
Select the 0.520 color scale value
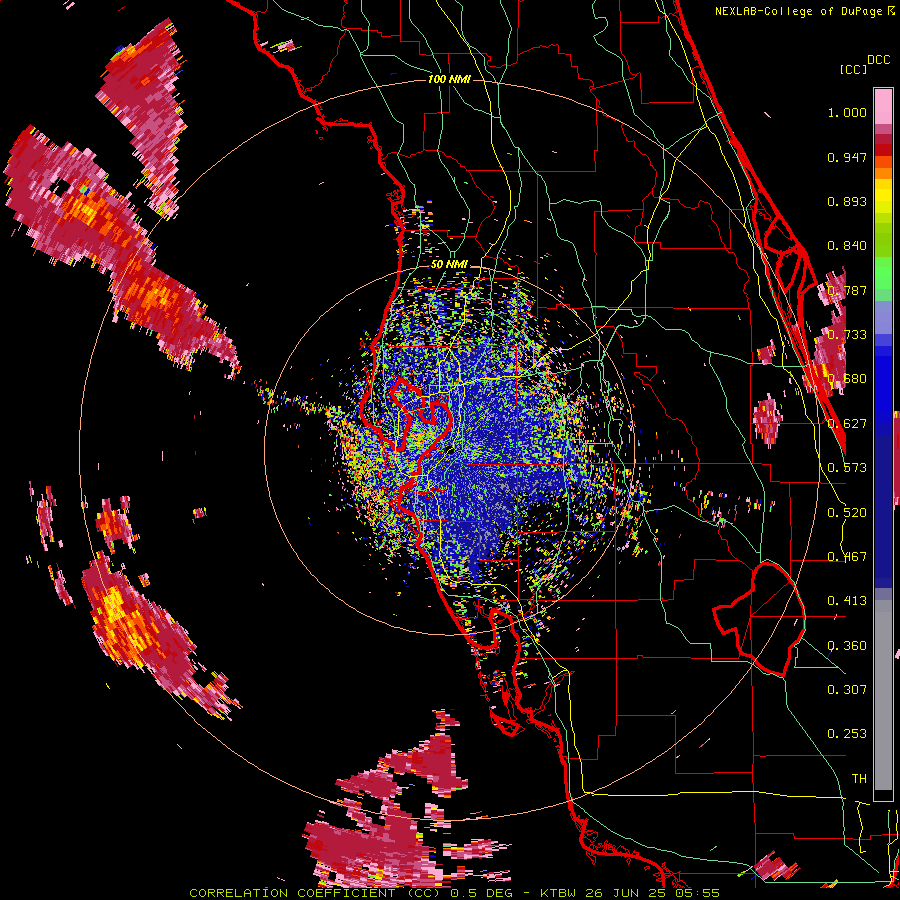coord(847,512)
